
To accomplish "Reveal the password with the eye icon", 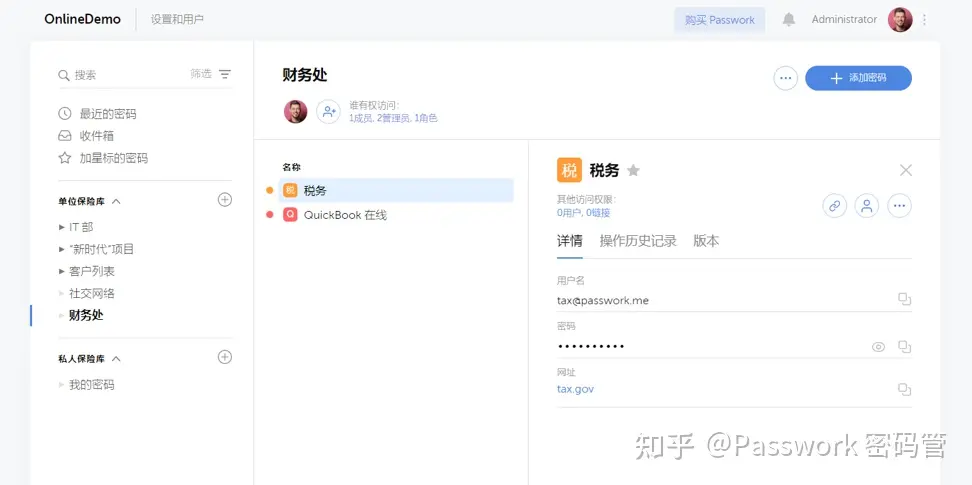I will point(878,347).
